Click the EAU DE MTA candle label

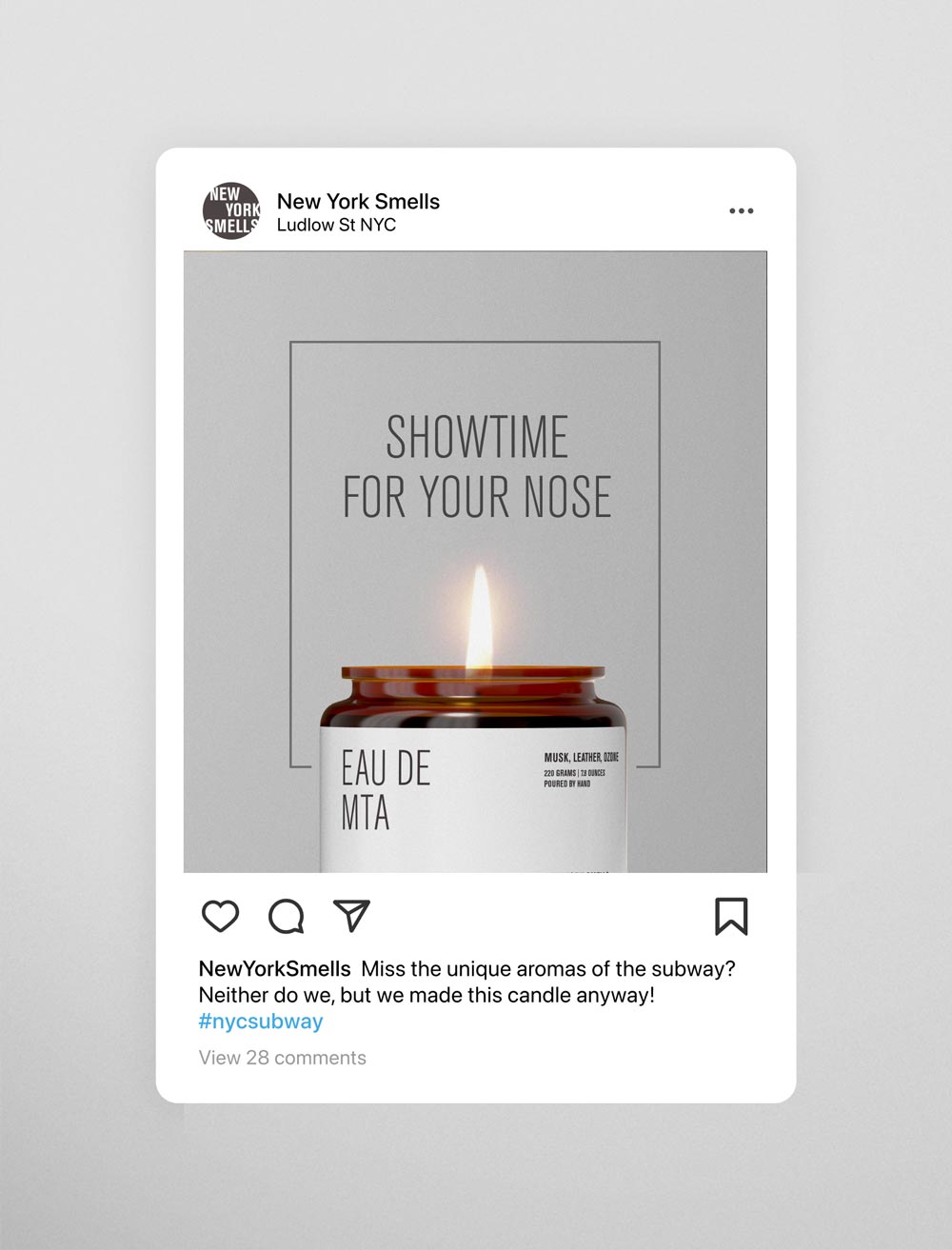coord(386,790)
